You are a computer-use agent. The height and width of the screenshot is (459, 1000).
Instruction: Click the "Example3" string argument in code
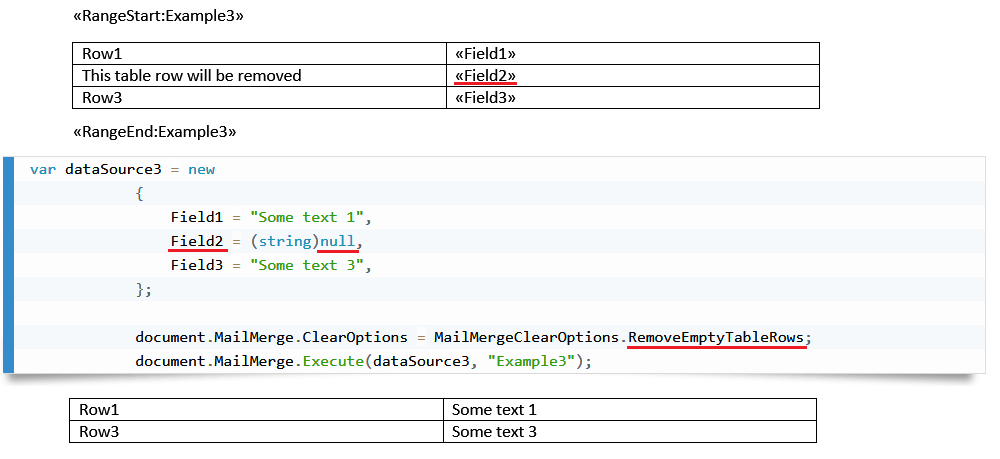pyautogui.click(x=530, y=361)
